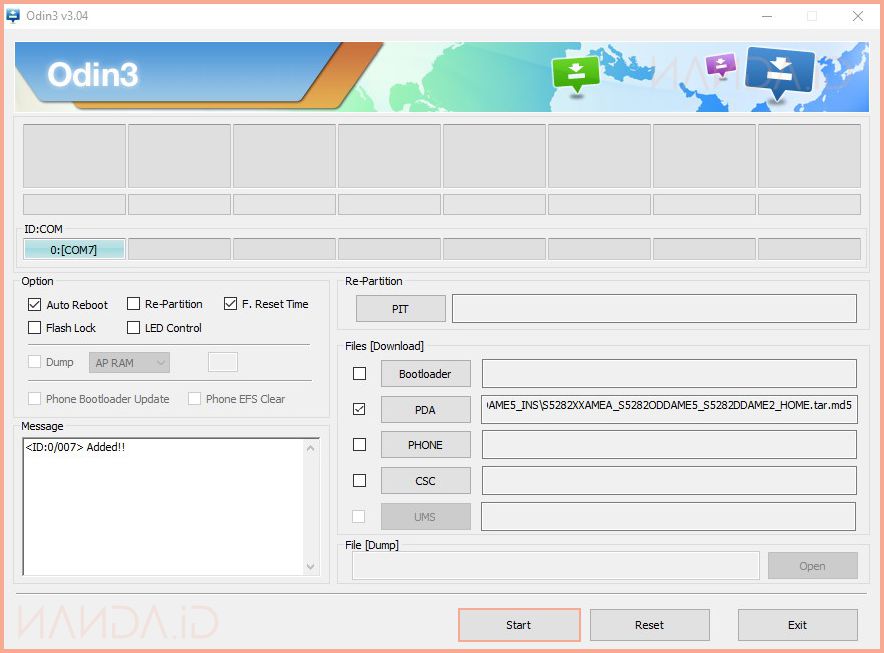Select the 0:[COM7] port indicator

coord(74,249)
